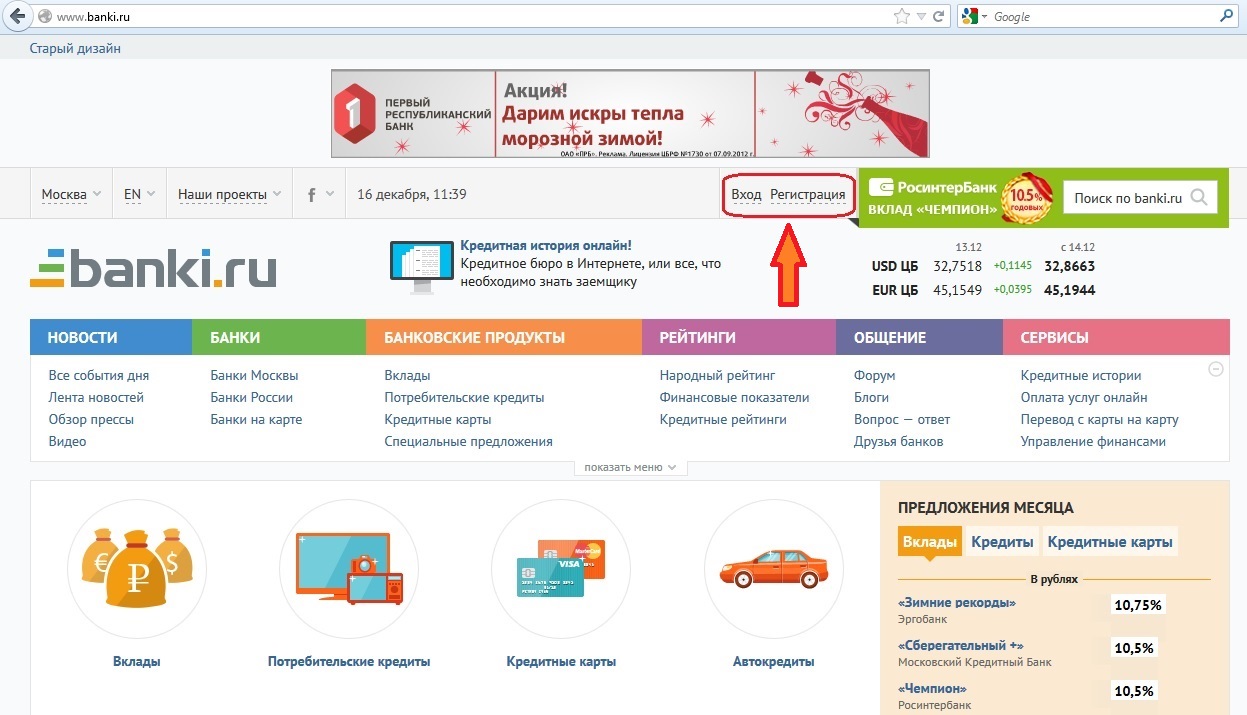Viewport: 1247px width, 715px height.
Task: Click the Google search engine icon
Action: coord(970,16)
